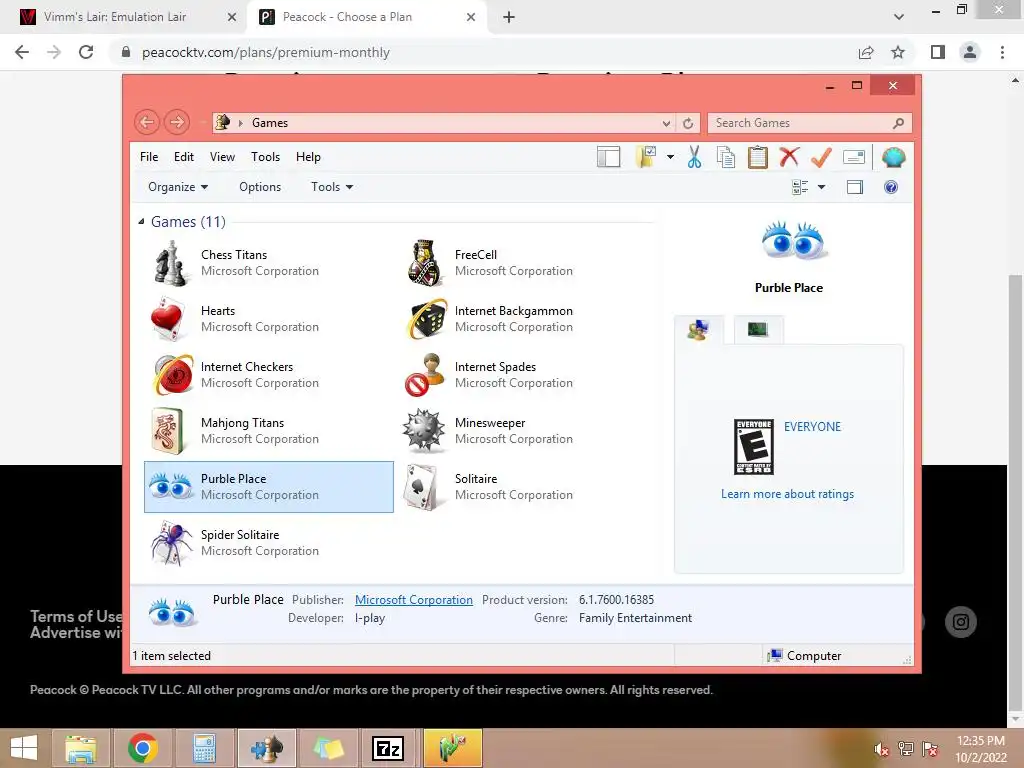Viewport: 1024px width, 768px height.
Task: Open File Explorer from taskbar
Action: click(x=81, y=748)
